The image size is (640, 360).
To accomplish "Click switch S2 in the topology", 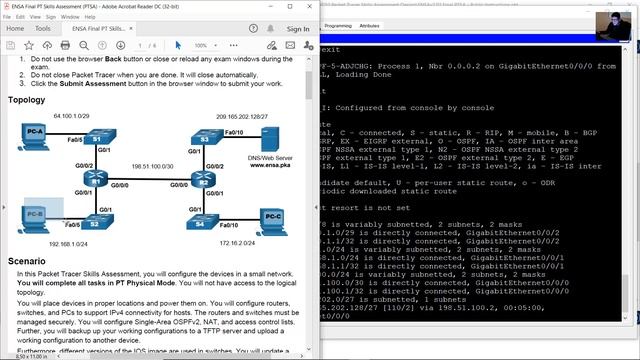I will 98,222.
